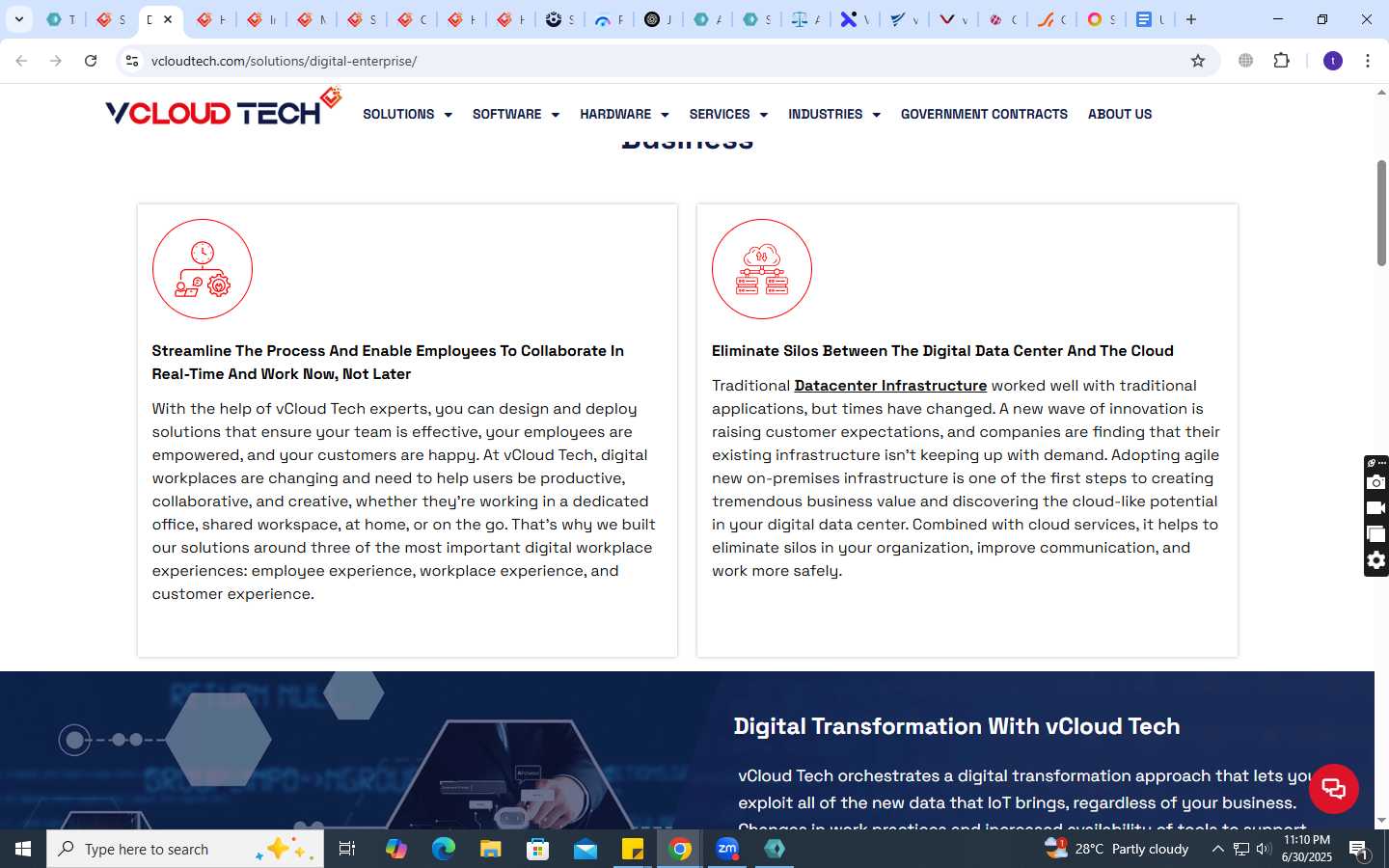
Task: Click the scrollbar down arrow
Action: pos(1381,821)
